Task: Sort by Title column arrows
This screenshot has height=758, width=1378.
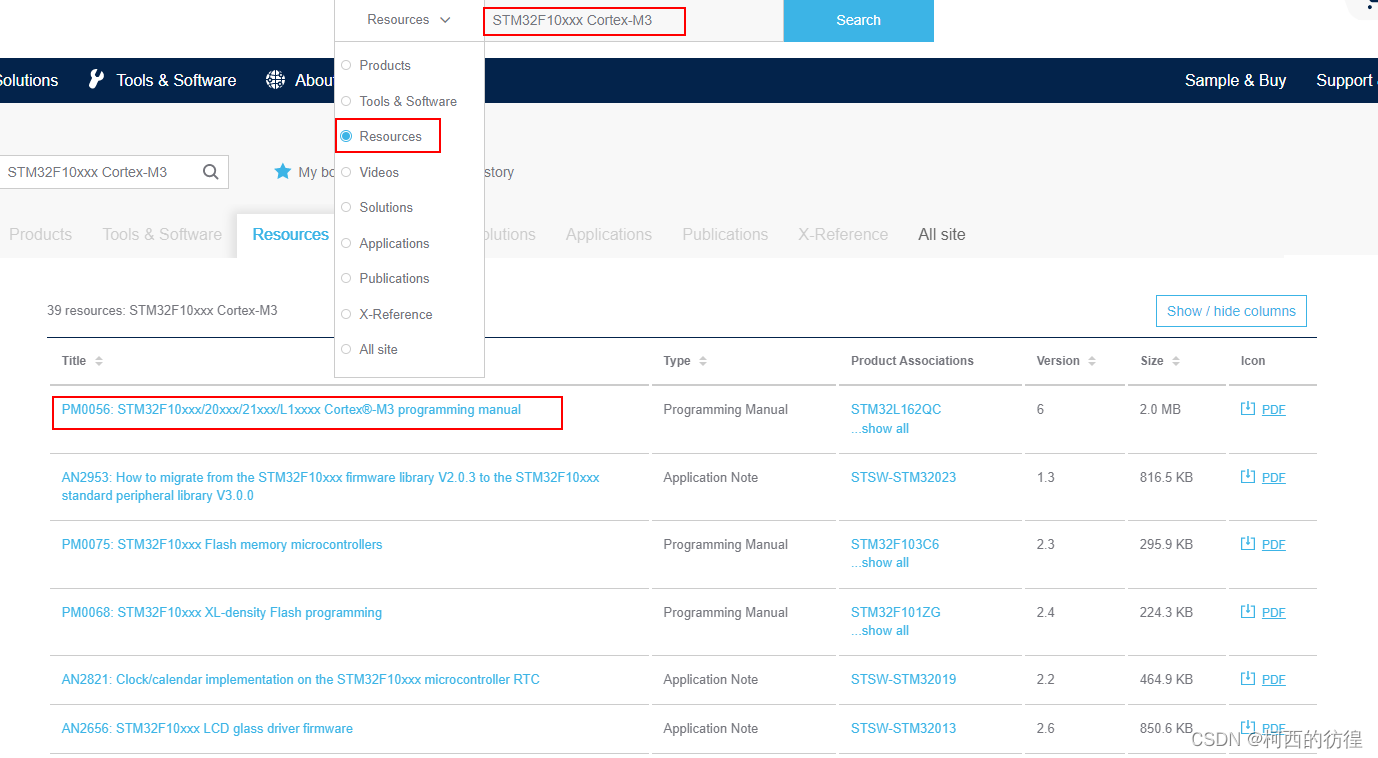Action: 99,361
